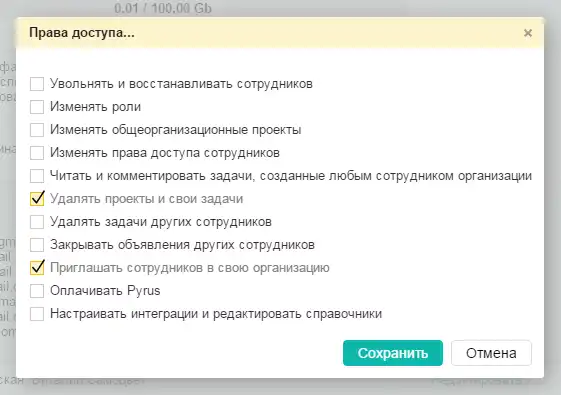Check the Оплачивать Pyrus checkbox
The height and width of the screenshot is (395, 561).
(37, 291)
